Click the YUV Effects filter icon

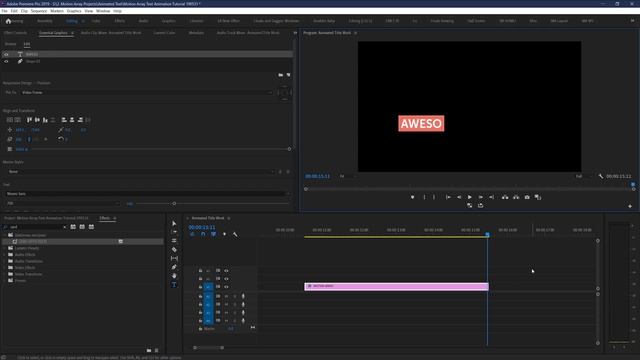91,227
